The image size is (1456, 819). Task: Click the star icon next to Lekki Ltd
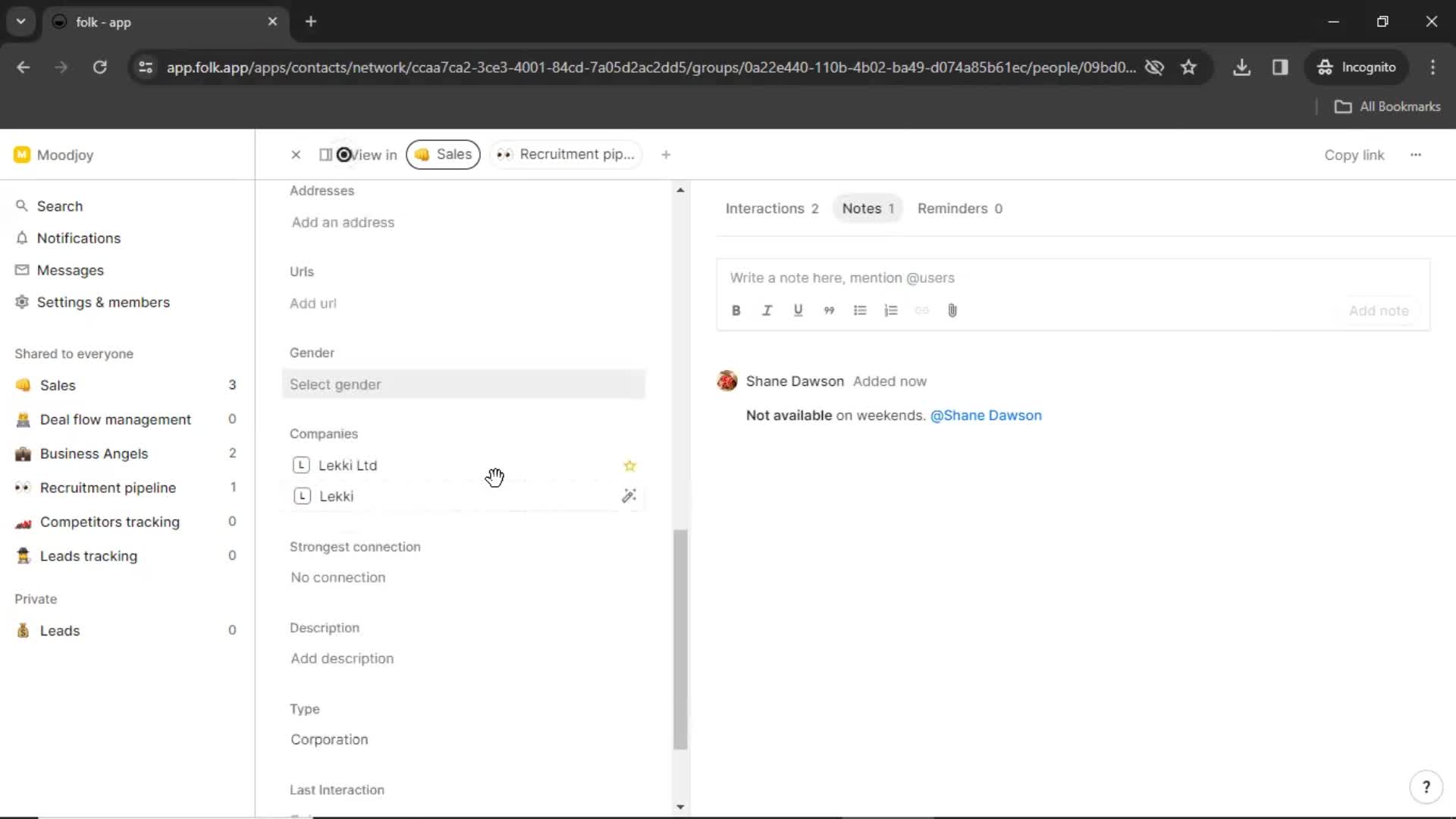pyautogui.click(x=630, y=465)
